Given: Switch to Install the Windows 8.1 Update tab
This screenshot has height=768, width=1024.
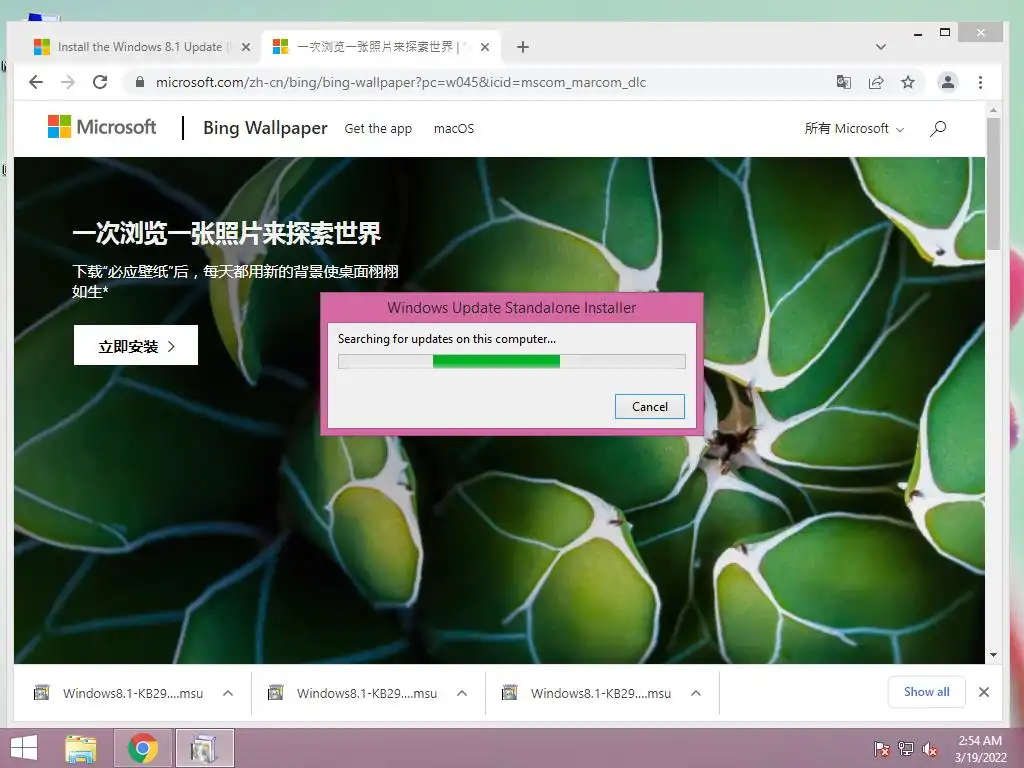Looking at the screenshot, I should [139, 47].
